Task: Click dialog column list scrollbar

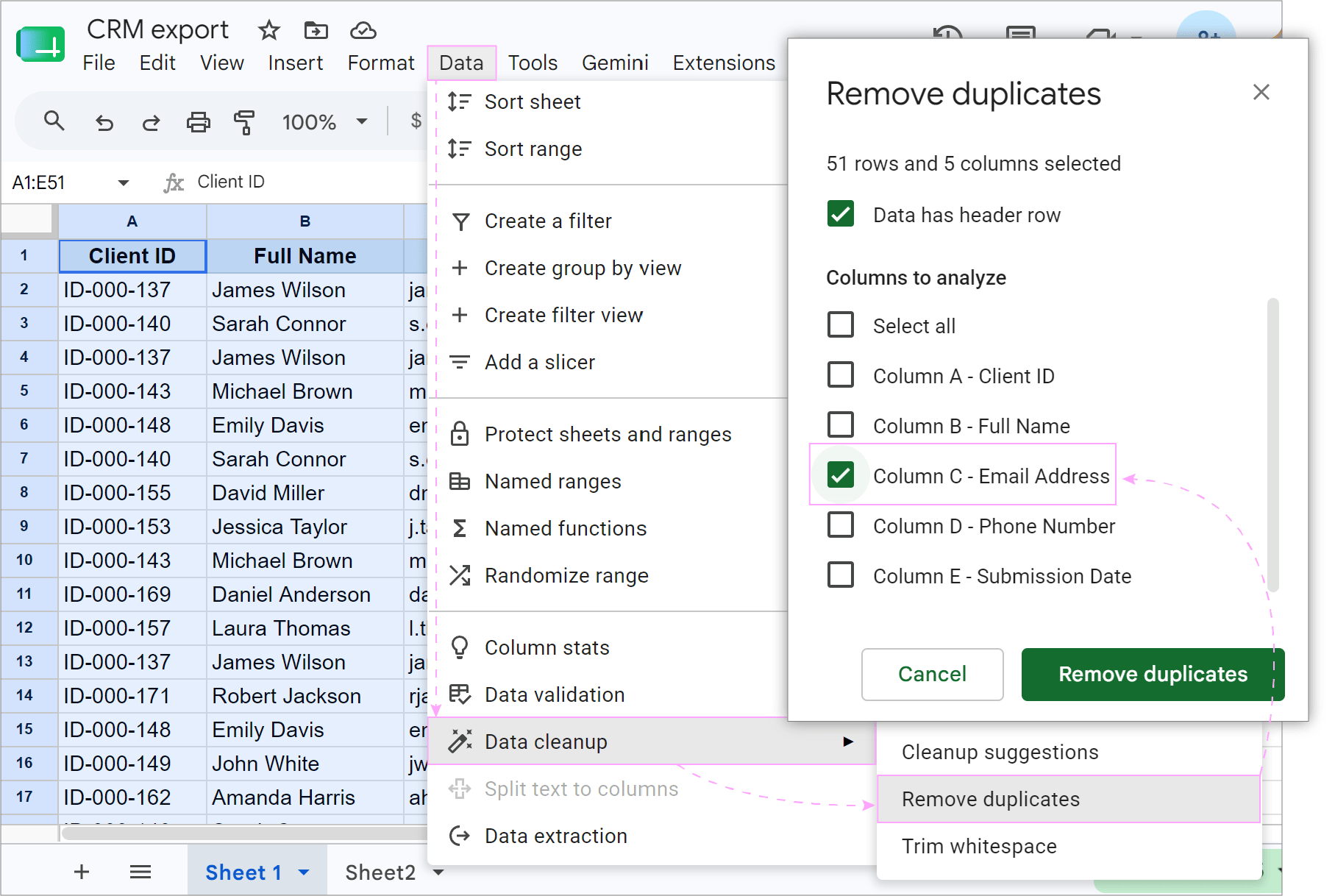Action: pos(1273,444)
